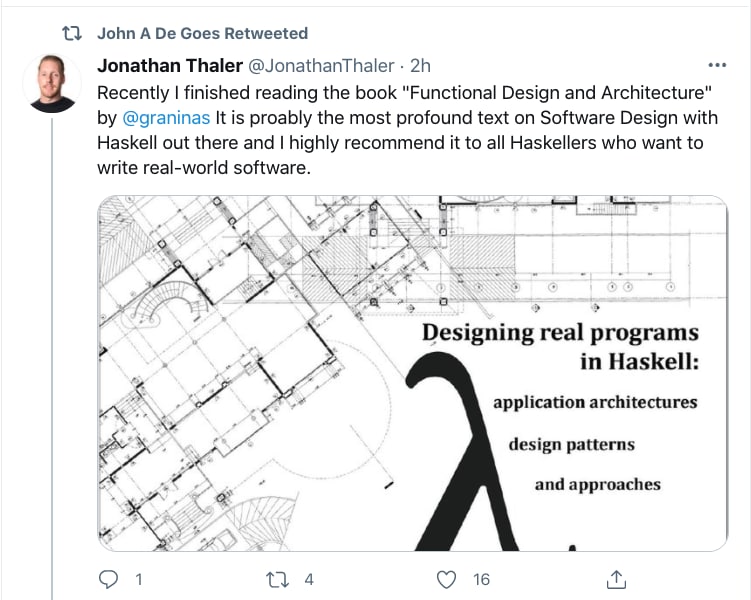Click the Jonathan Thaler display name
The image size is (751, 600).
click(x=170, y=66)
